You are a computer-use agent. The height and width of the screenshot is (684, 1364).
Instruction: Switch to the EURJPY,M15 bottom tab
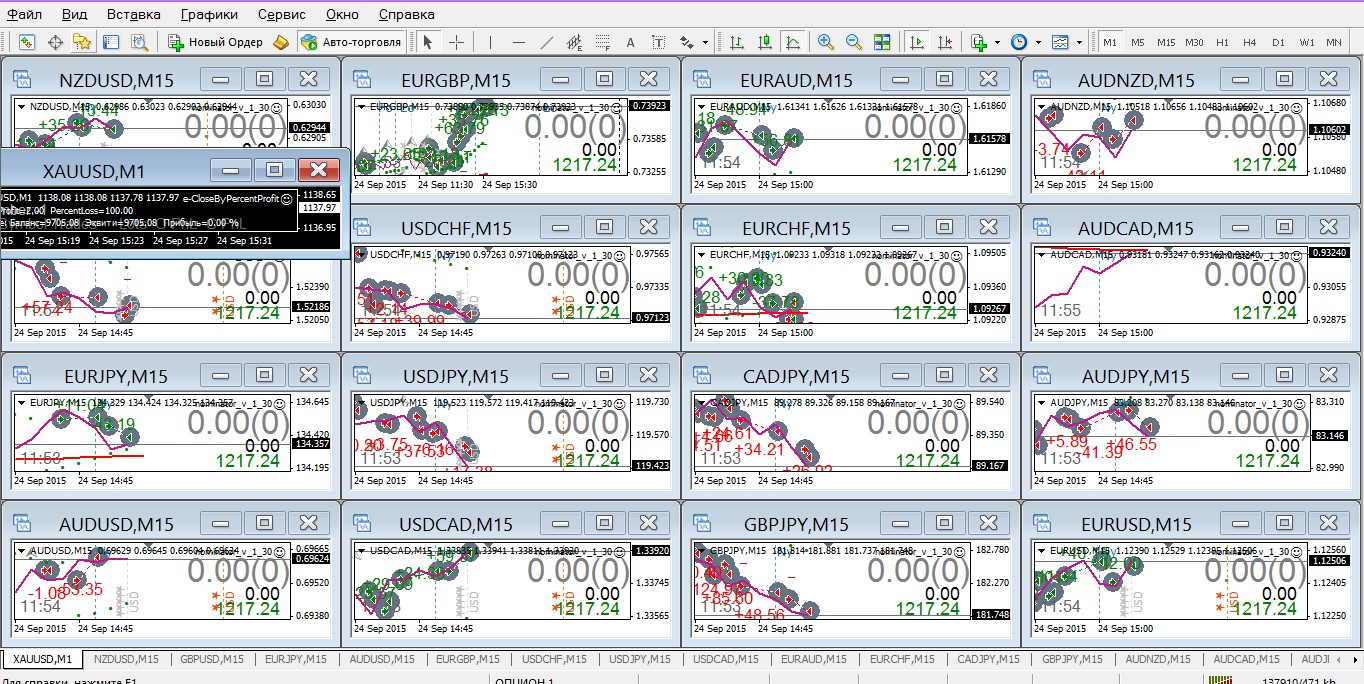click(296, 659)
